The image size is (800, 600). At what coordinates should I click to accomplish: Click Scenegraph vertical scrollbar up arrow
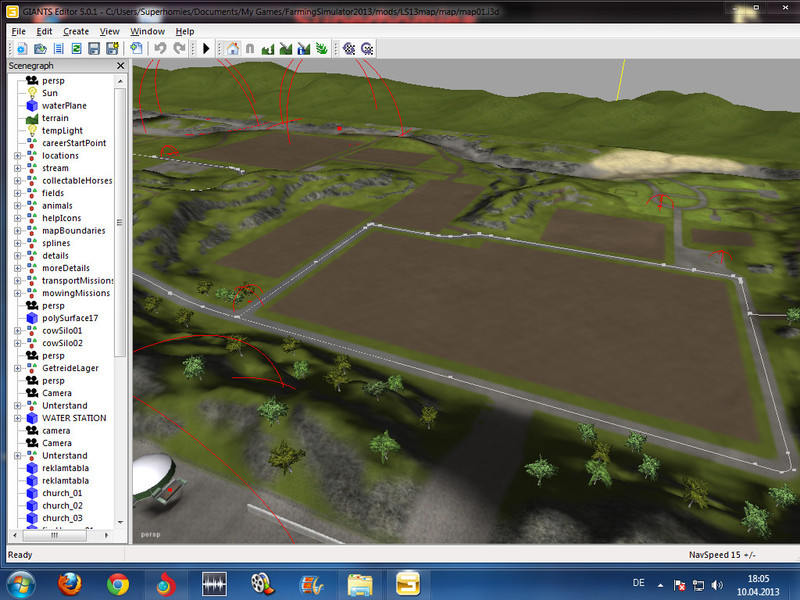[x=120, y=81]
